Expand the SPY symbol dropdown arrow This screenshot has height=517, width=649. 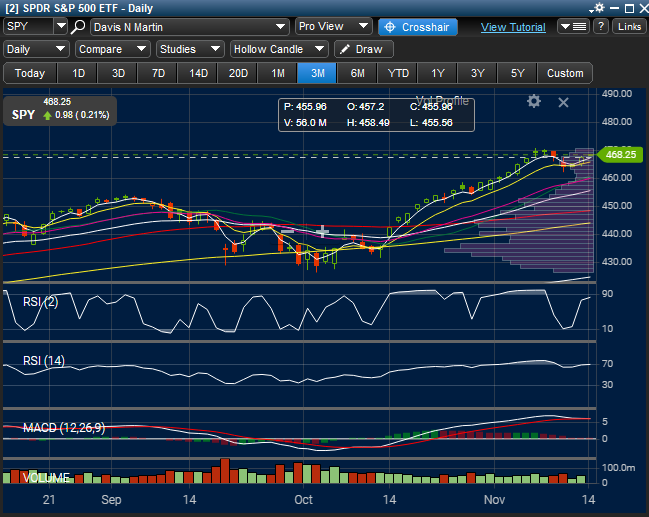click(61, 26)
